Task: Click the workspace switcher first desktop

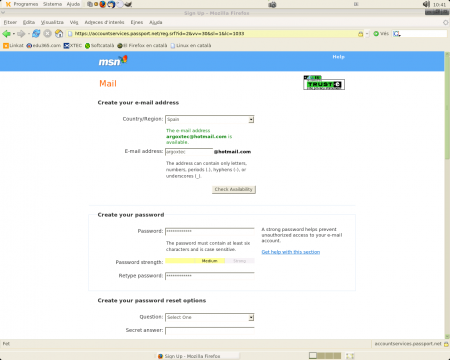Action: tap(313, 356)
